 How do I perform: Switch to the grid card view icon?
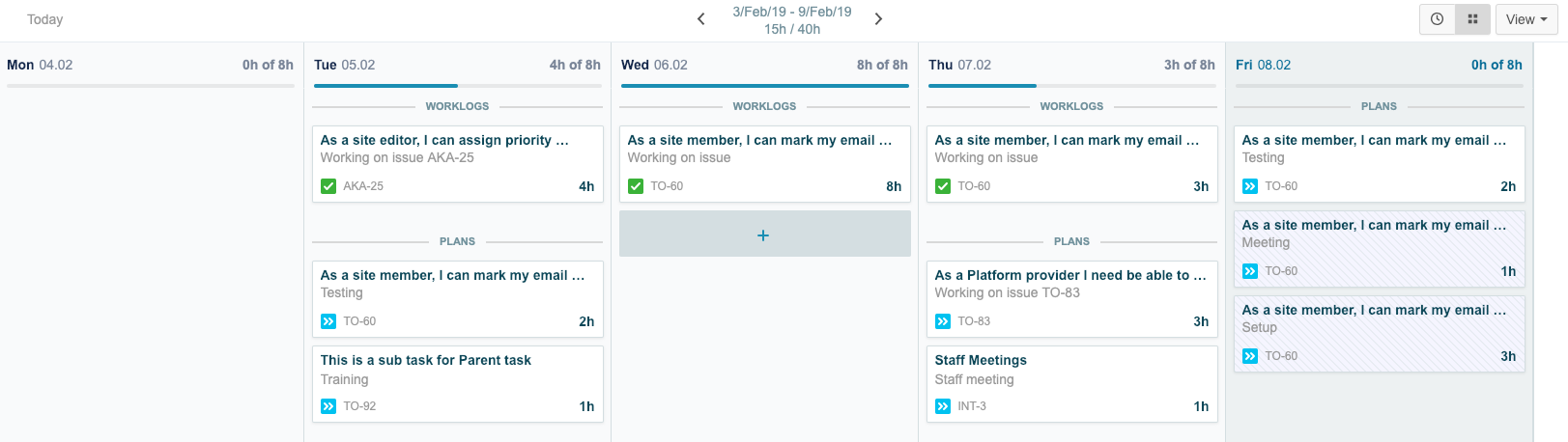1472,19
